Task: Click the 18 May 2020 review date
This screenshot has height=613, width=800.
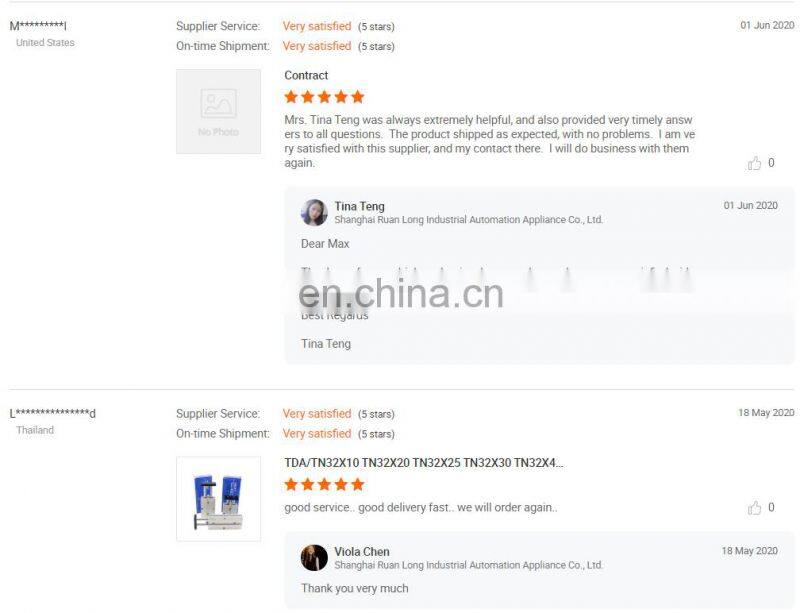Action: tap(766, 412)
